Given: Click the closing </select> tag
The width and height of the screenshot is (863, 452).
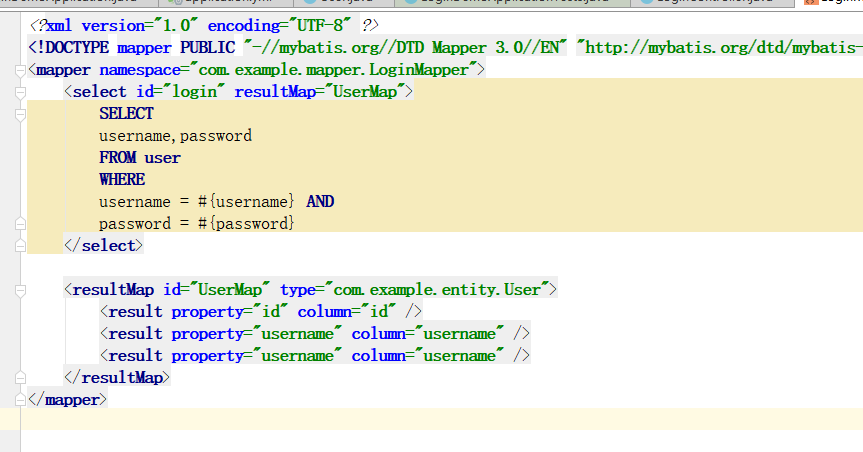Looking at the screenshot, I should 103,246.
